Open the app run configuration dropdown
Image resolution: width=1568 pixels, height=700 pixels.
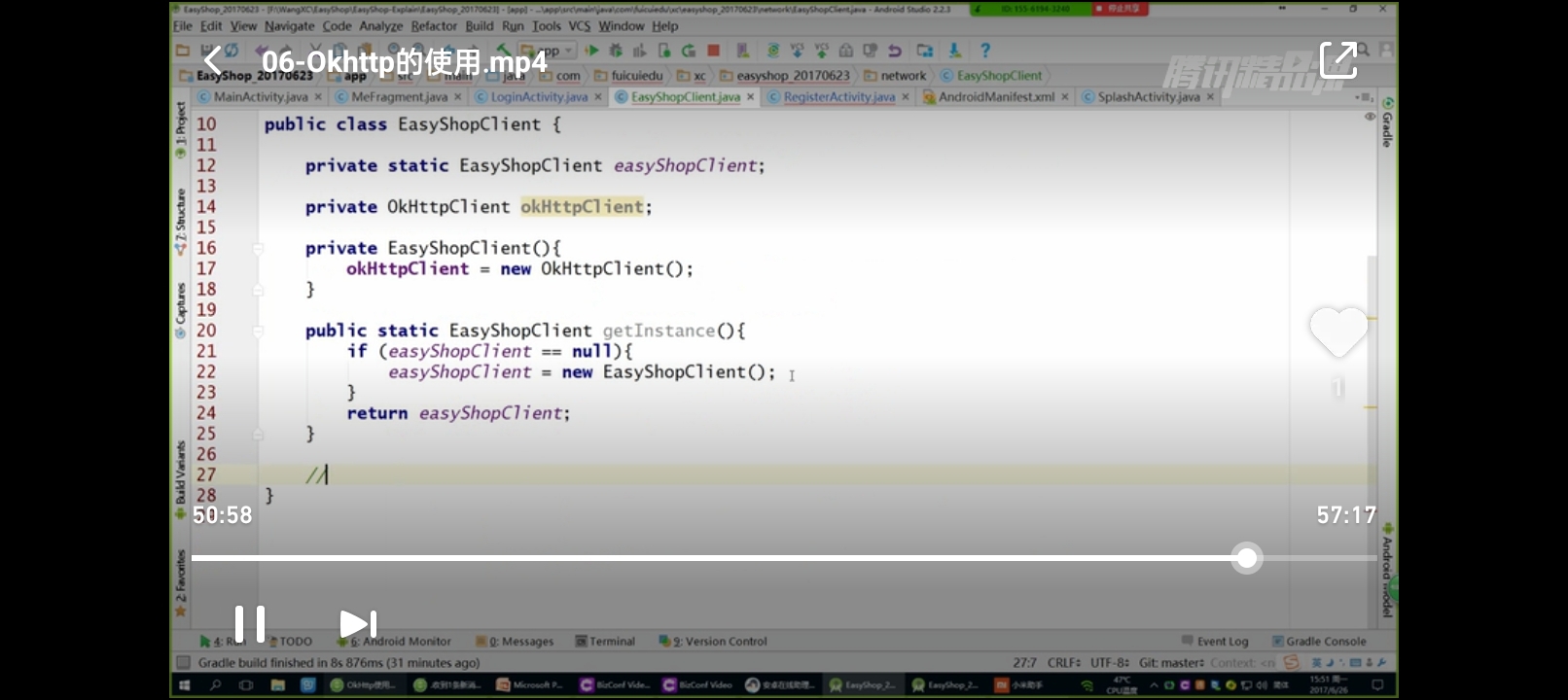[x=550, y=51]
